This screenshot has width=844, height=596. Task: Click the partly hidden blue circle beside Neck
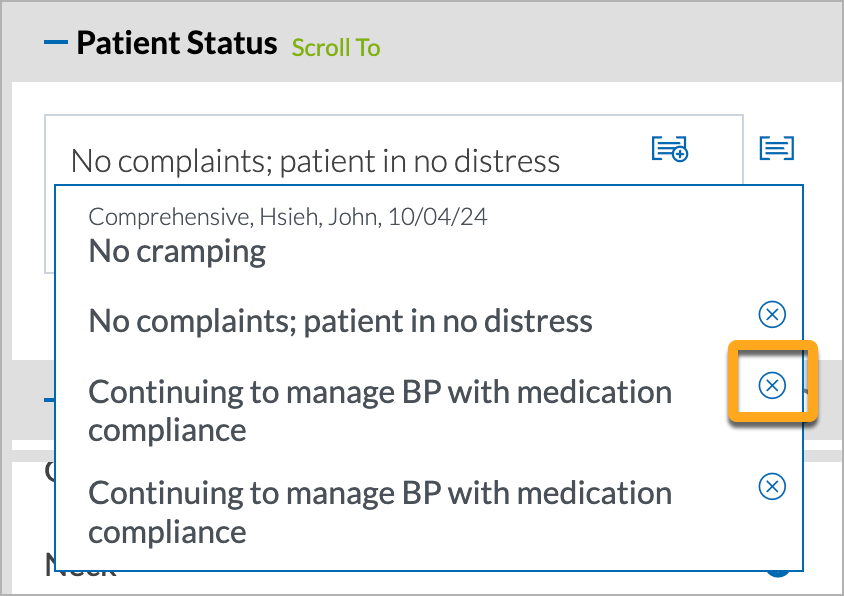778,574
